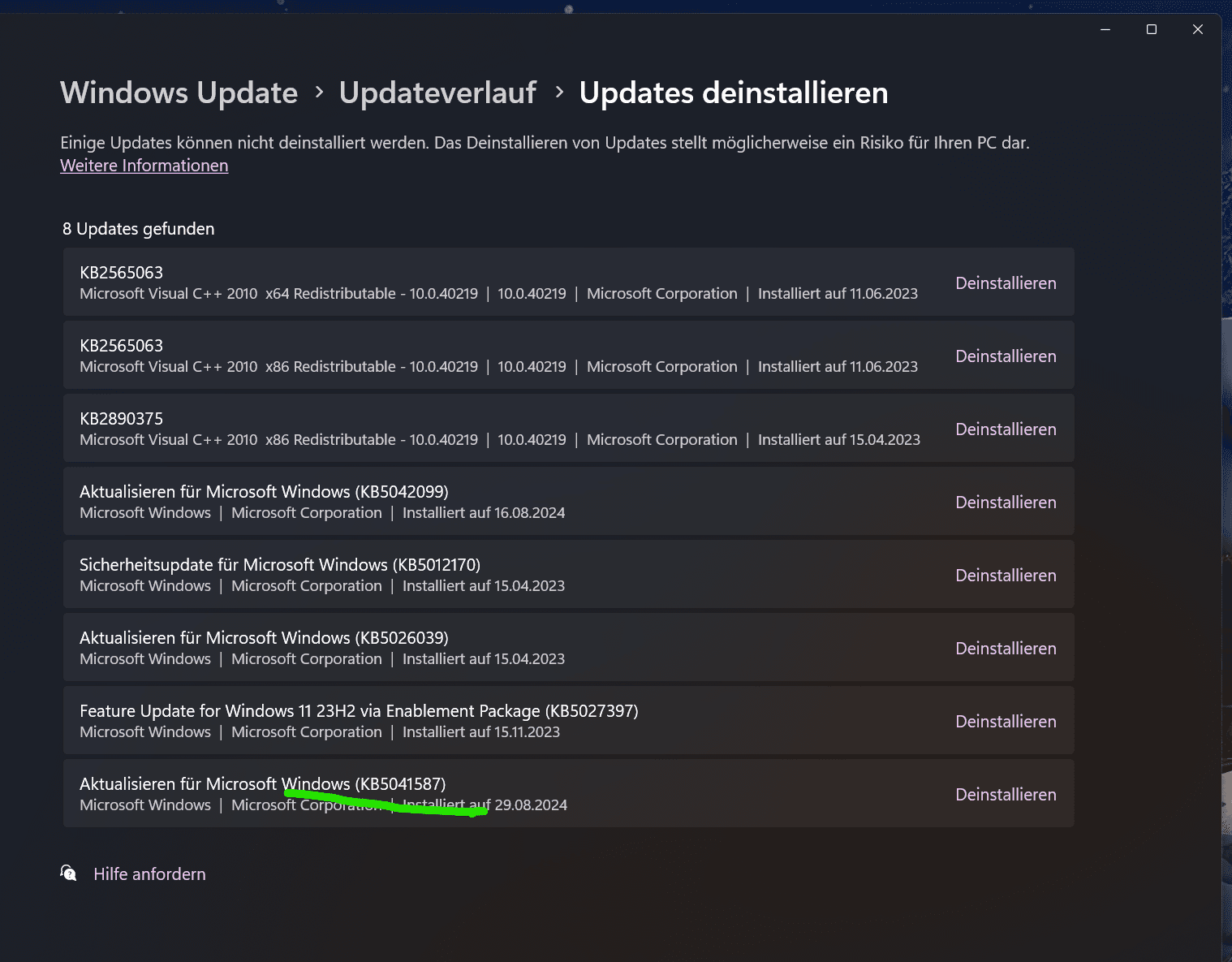Select the KB2890375 title text
The height and width of the screenshot is (962, 1232).
pos(121,419)
